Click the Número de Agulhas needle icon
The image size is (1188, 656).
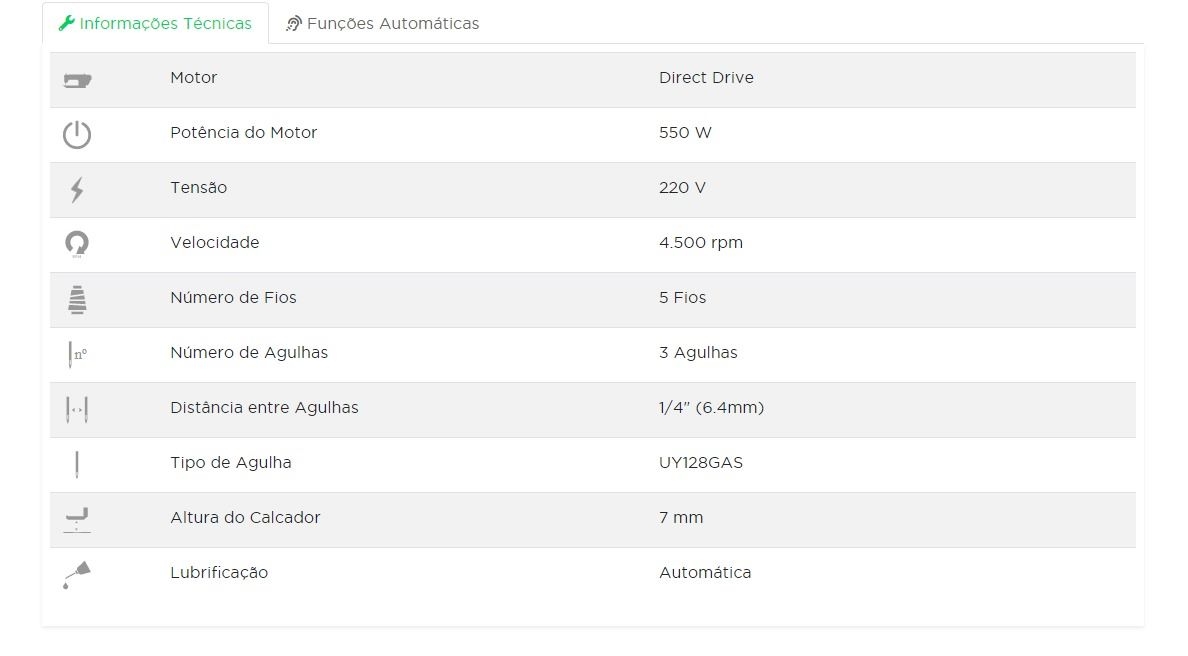(x=77, y=354)
